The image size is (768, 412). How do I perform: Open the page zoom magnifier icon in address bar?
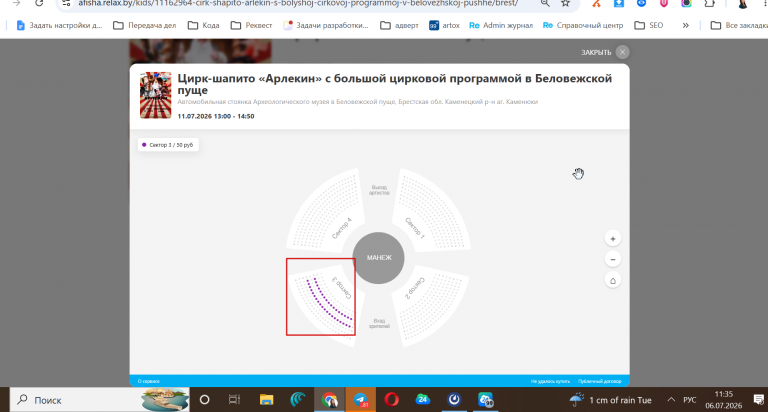pos(545,3)
